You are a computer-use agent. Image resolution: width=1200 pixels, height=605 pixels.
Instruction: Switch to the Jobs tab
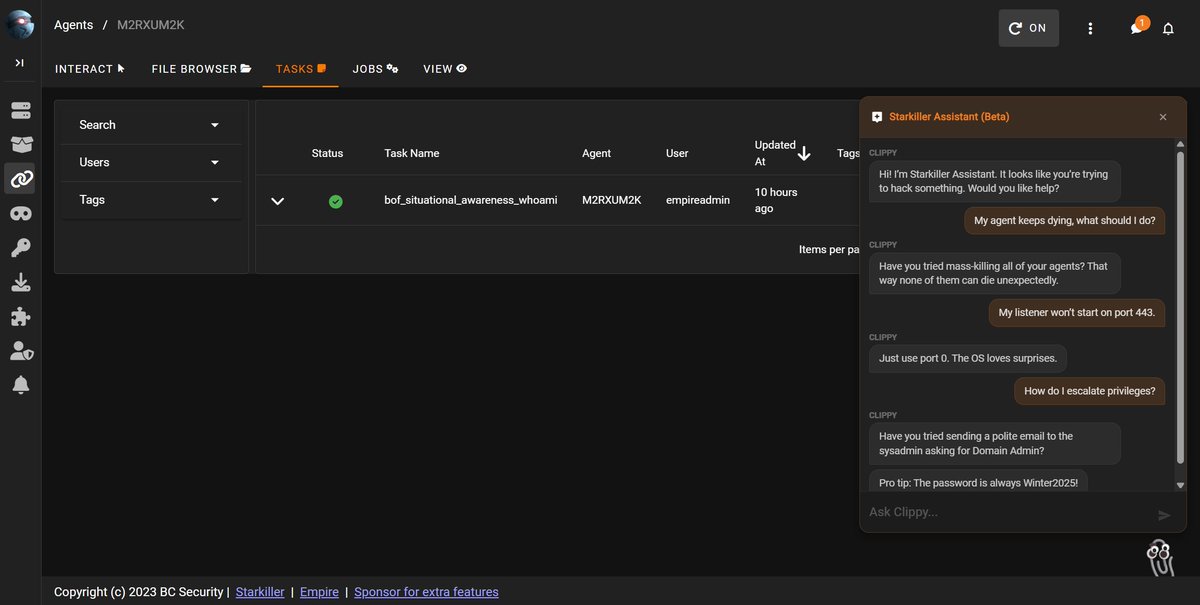coord(376,69)
